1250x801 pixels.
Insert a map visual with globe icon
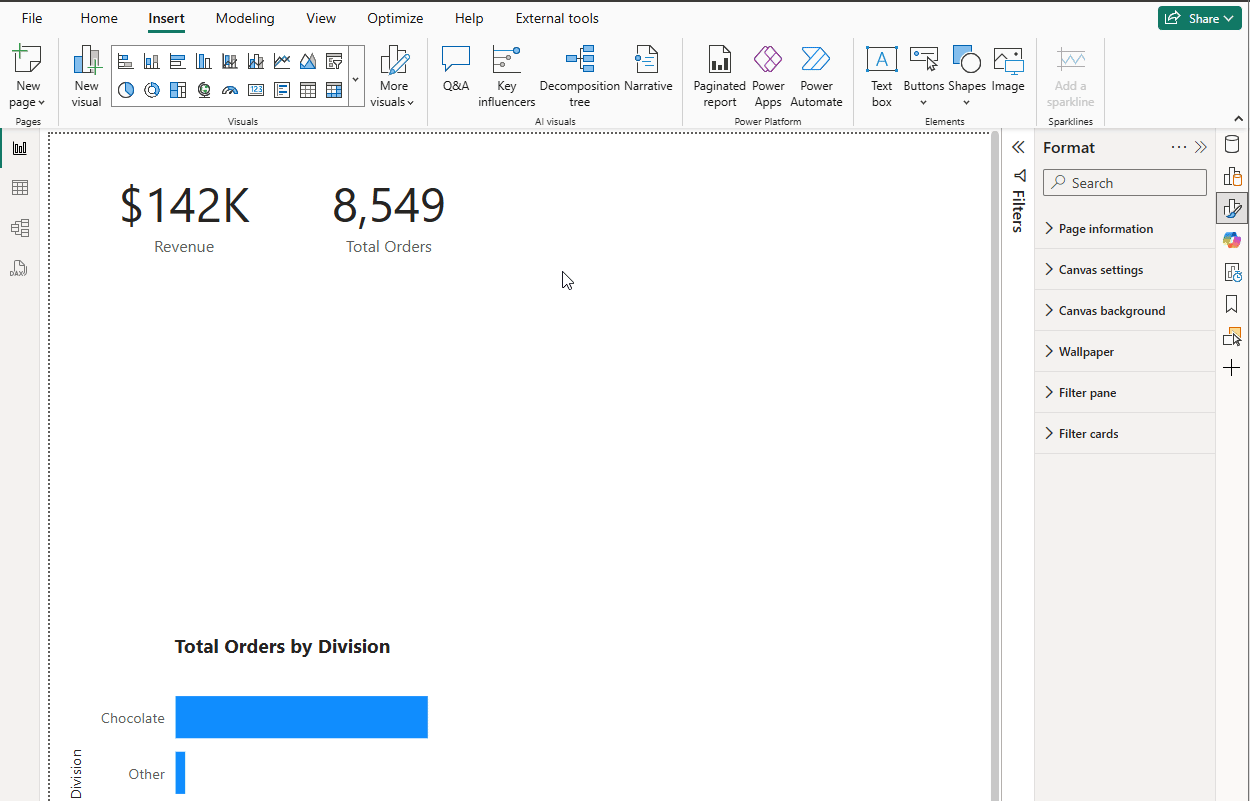click(x=204, y=90)
